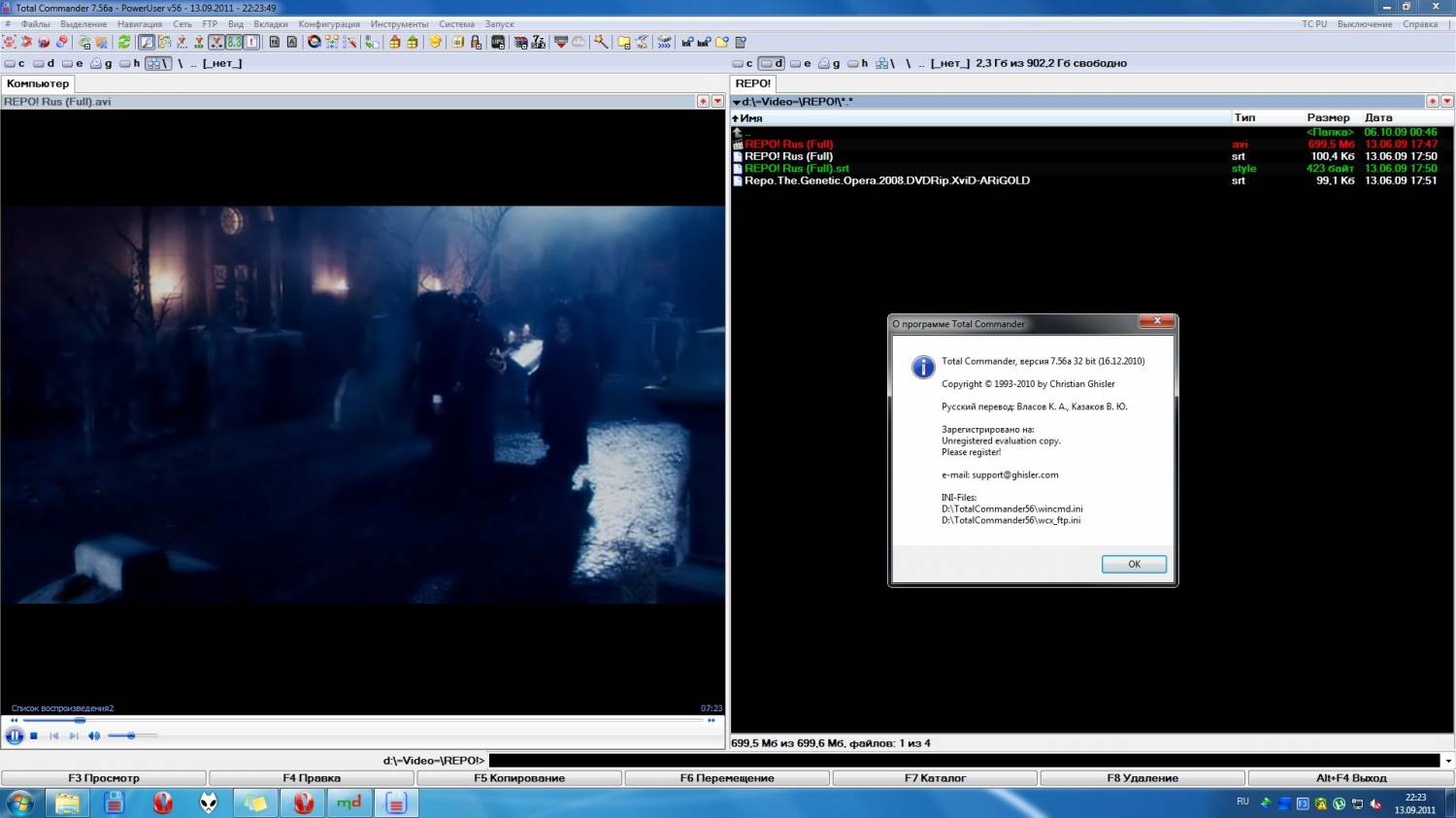Click the Windows Start button
Image resolution: width=1456 pixels, height=818 pixels.
pos(20,802)
